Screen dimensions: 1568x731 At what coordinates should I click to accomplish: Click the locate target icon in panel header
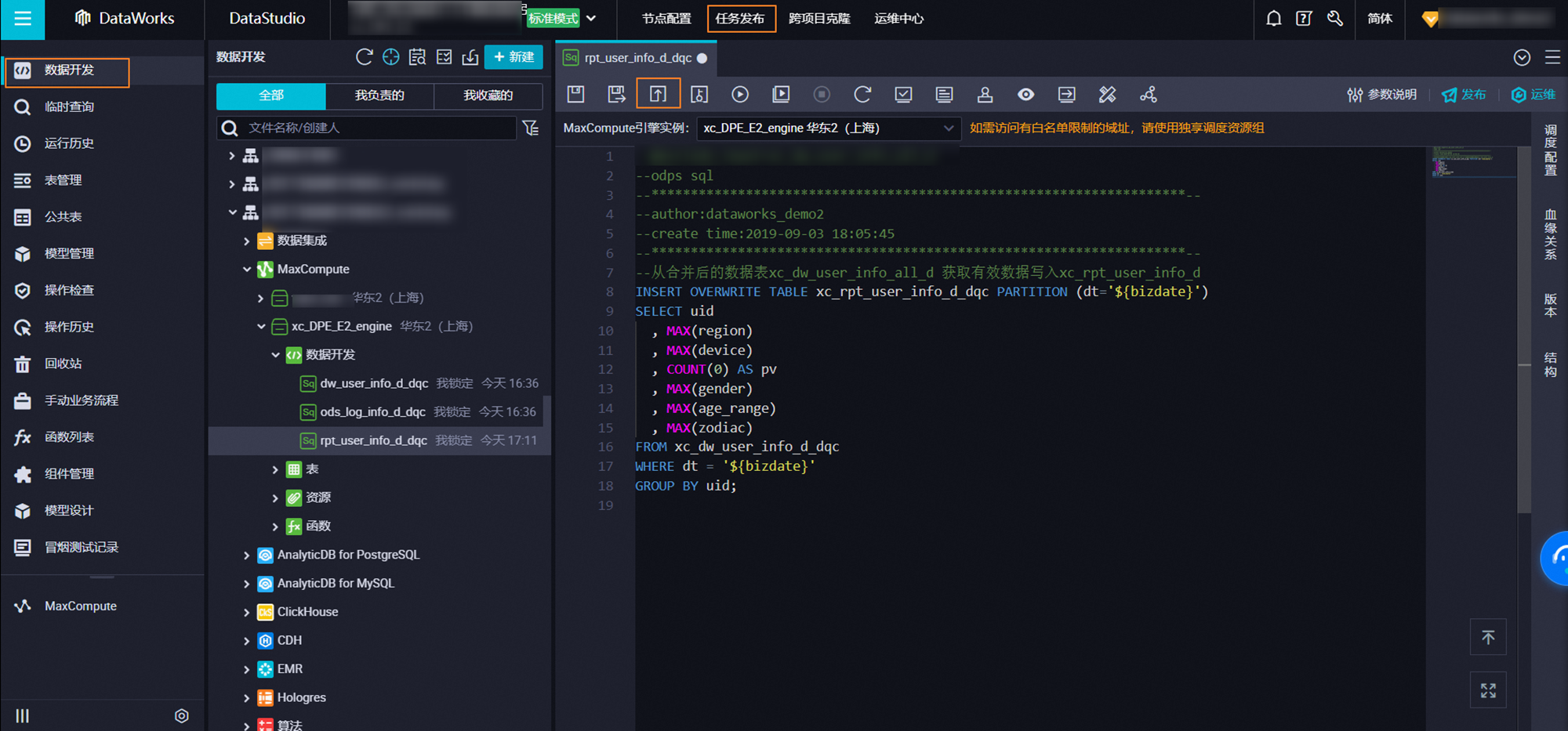pyautogui.click(x=390, y=57)
